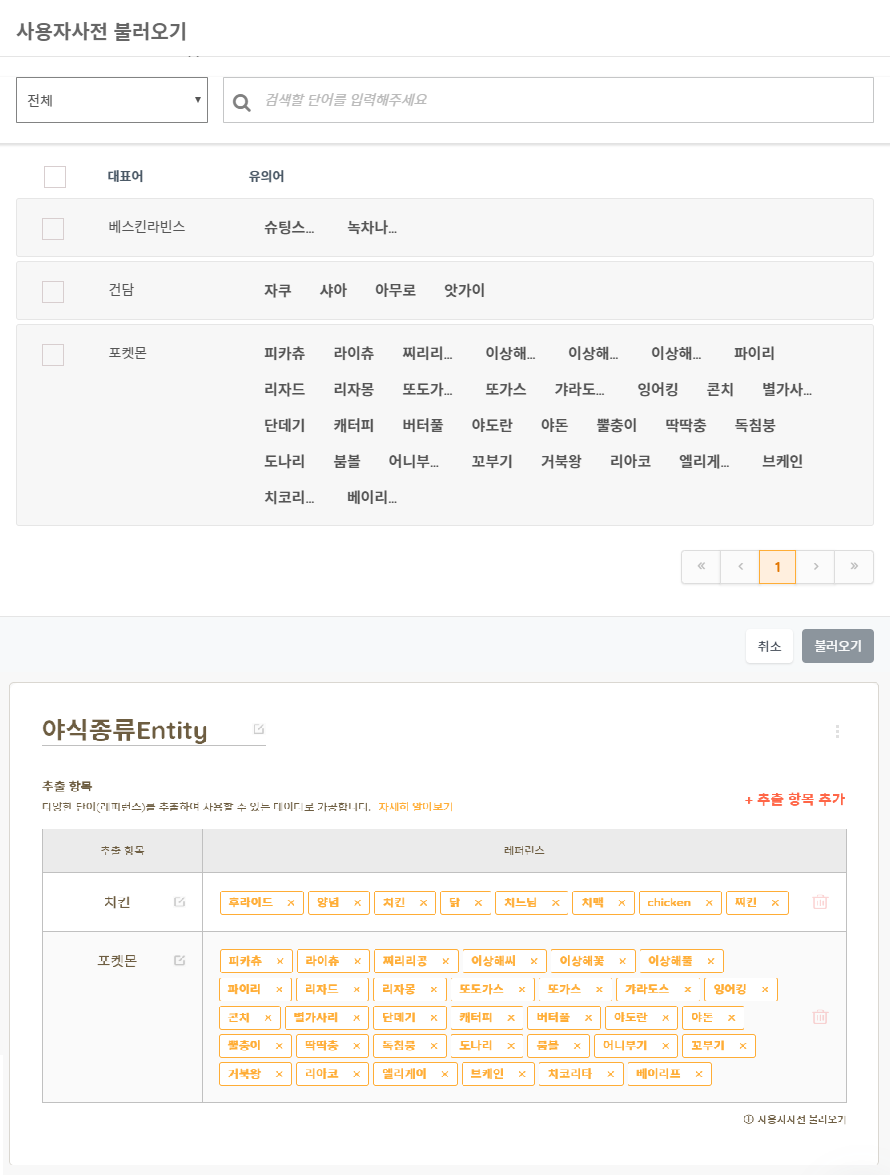Remove the 후라이드 reference tag
The width and height of the screenshot is (890, 1176).
pyautogui.click(x=291, y=903)
